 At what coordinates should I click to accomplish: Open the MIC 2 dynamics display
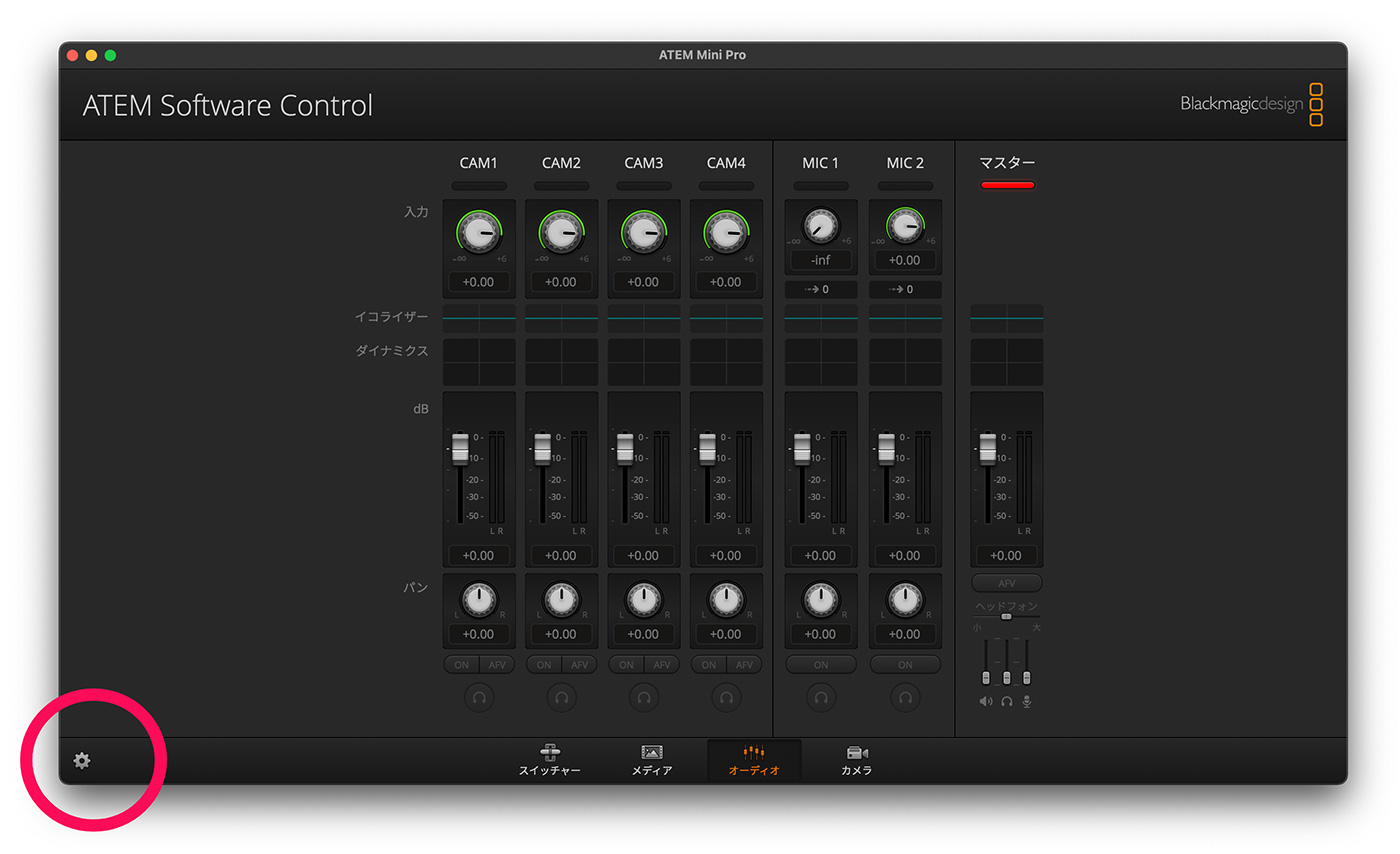[905, 362]
